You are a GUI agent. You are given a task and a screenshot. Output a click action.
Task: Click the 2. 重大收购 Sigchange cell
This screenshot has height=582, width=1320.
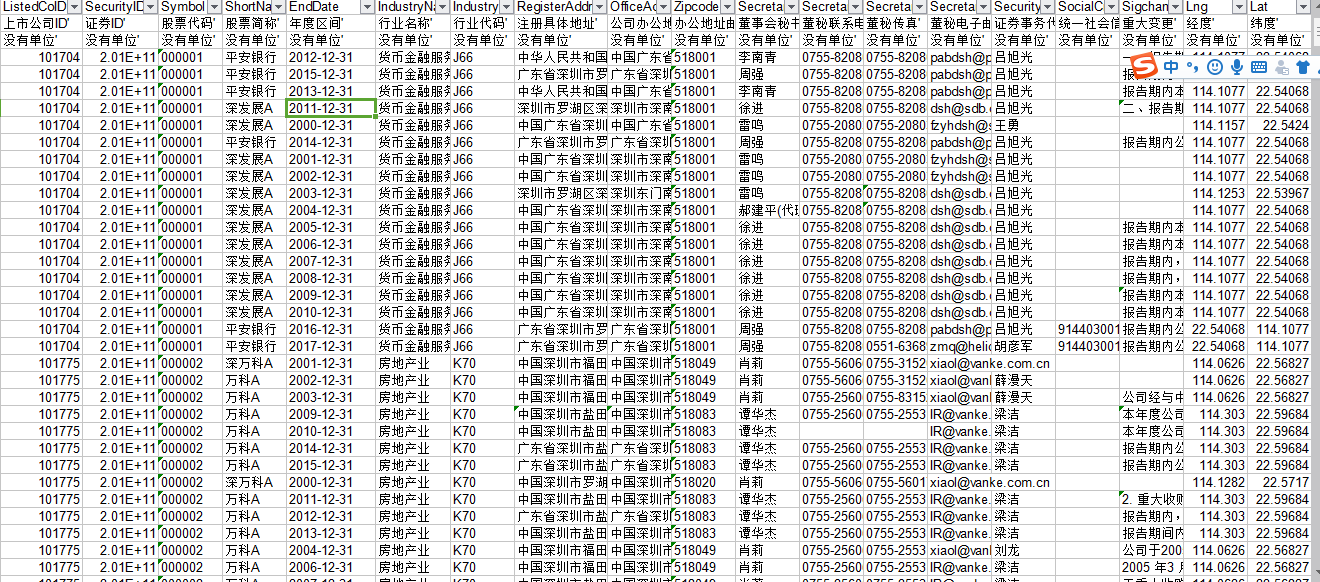1152,499
